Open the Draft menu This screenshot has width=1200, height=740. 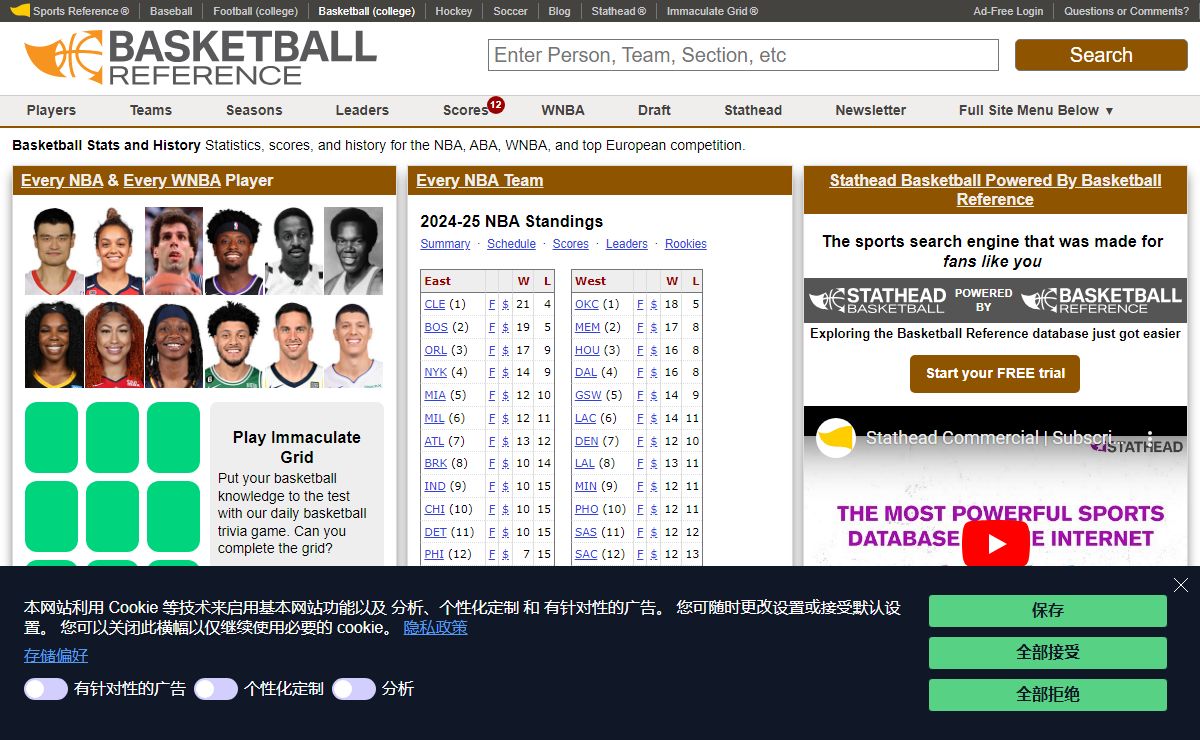click(x=654, y=110)
